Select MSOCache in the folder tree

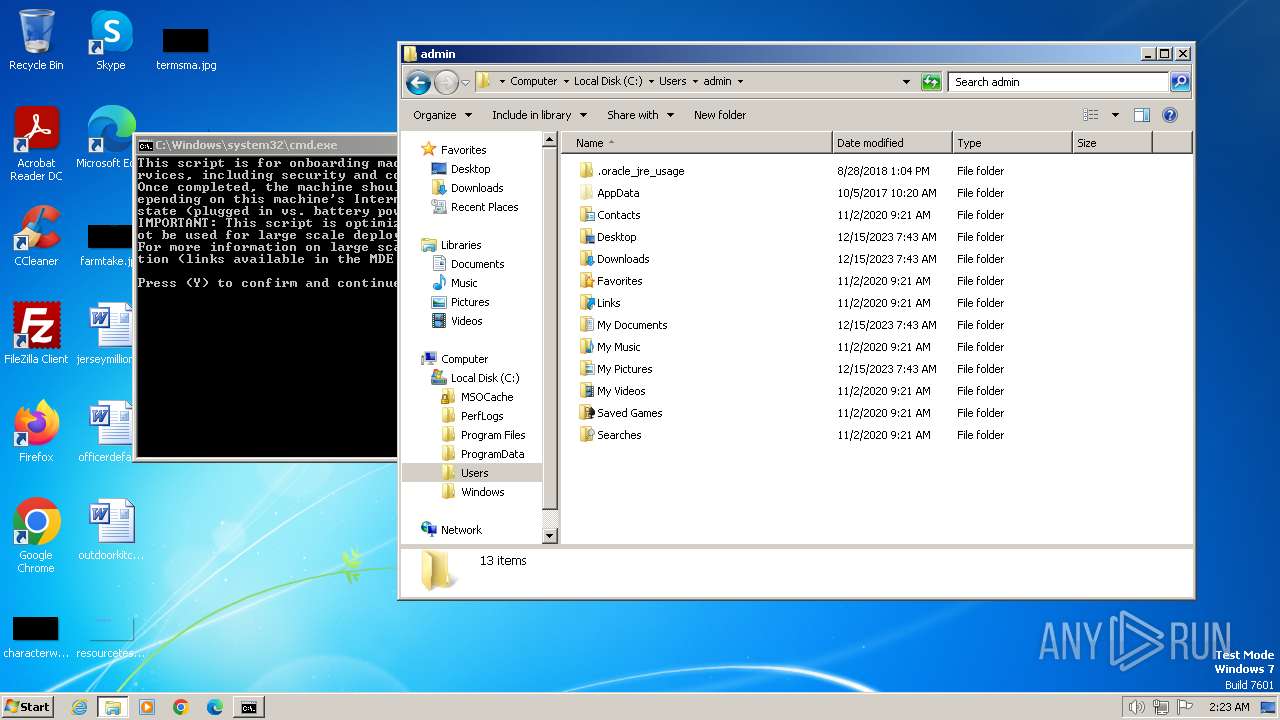point(477,397)
